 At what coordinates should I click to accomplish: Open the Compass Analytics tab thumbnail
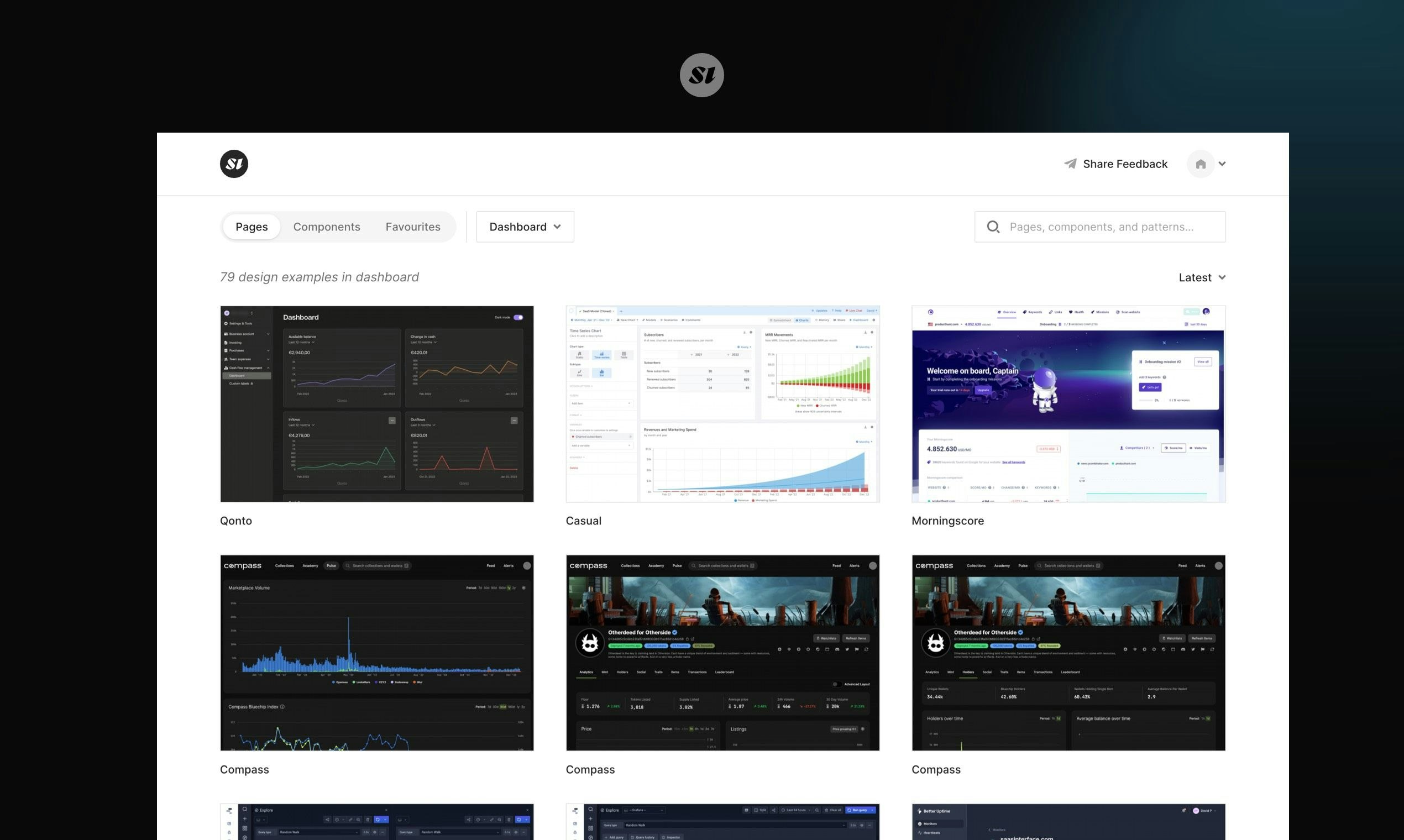click(722, 653)
